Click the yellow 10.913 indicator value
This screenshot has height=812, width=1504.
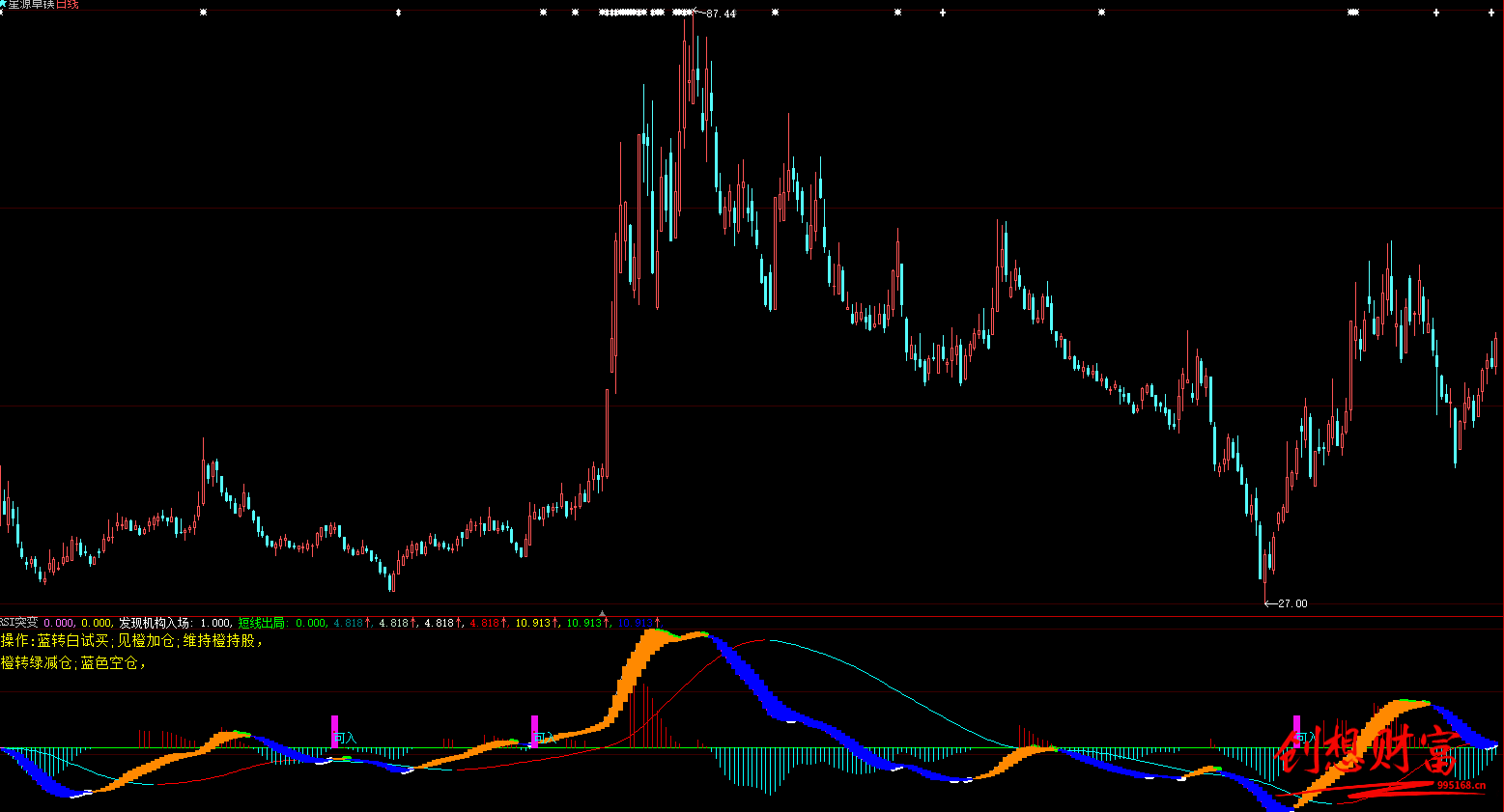[533, 623]
